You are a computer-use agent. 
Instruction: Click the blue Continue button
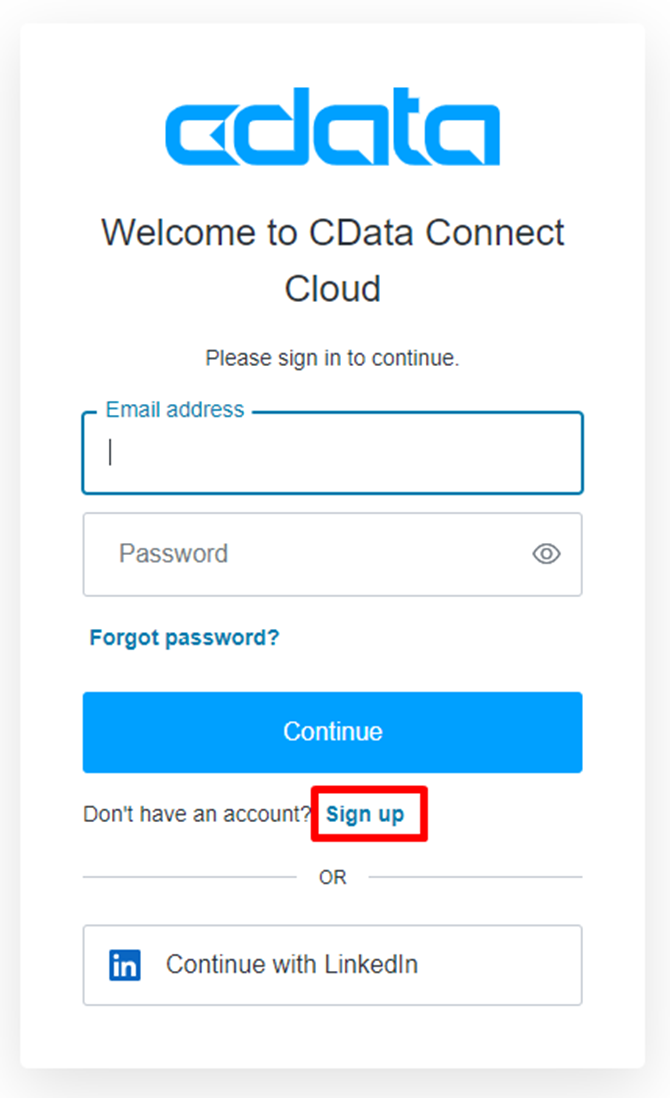point(333,732)
